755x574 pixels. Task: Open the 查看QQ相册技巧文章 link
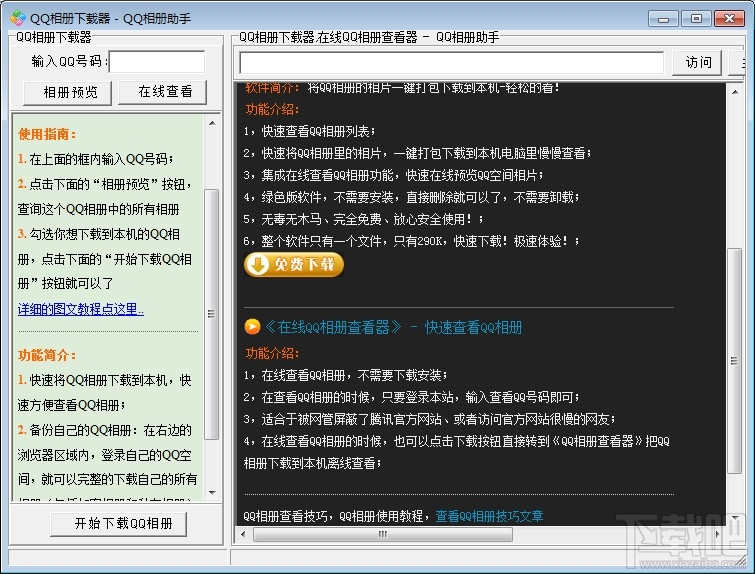489,516
